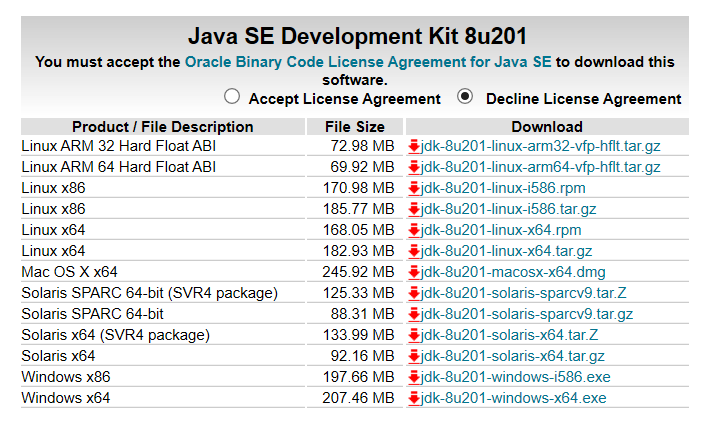Download jdk-8u201-linux-arm64-vfp-hflt.tar.gz link
Image resolution: width=704 pixels, height=421 pixels.
pos(541,167)
